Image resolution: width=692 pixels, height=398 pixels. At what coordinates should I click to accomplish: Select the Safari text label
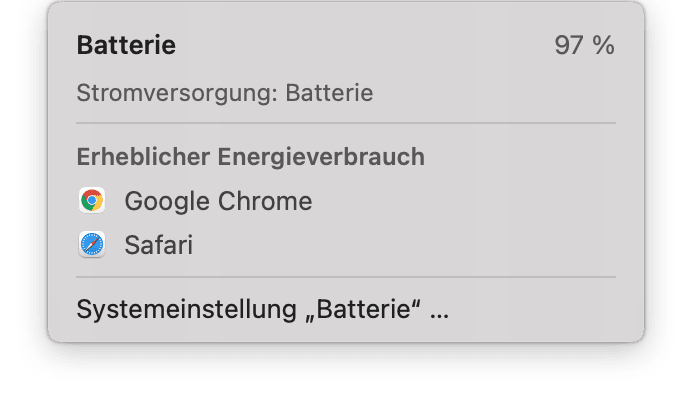pos(159,244)
